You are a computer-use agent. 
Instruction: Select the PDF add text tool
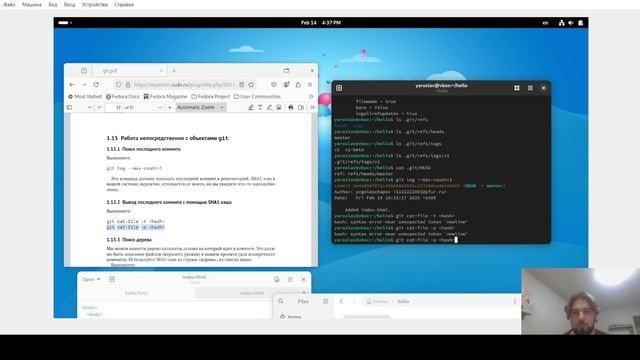point(260,107)
